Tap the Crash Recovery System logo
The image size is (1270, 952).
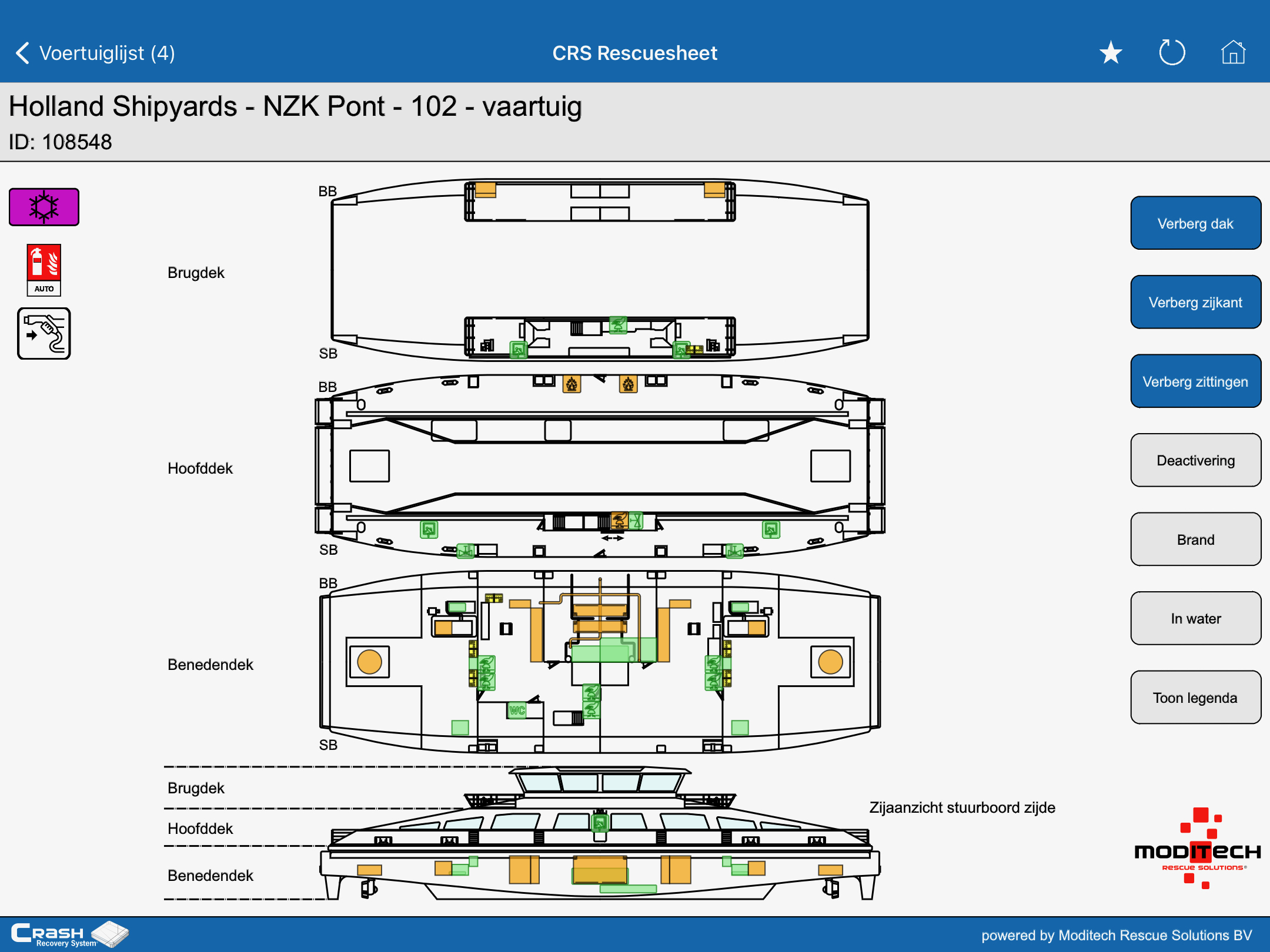(69, 934)
